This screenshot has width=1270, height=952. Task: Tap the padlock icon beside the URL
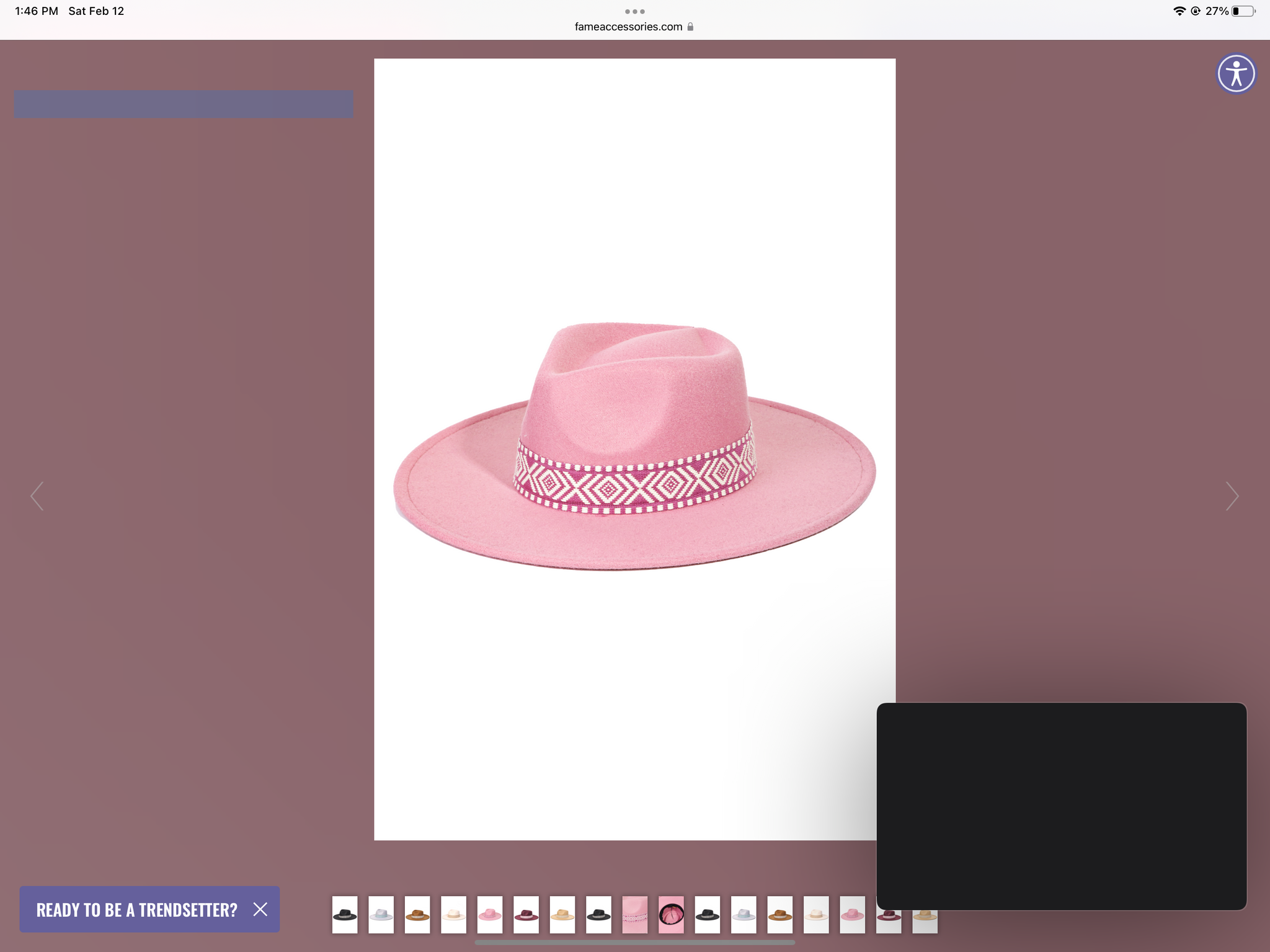click(x=690, y=27)
